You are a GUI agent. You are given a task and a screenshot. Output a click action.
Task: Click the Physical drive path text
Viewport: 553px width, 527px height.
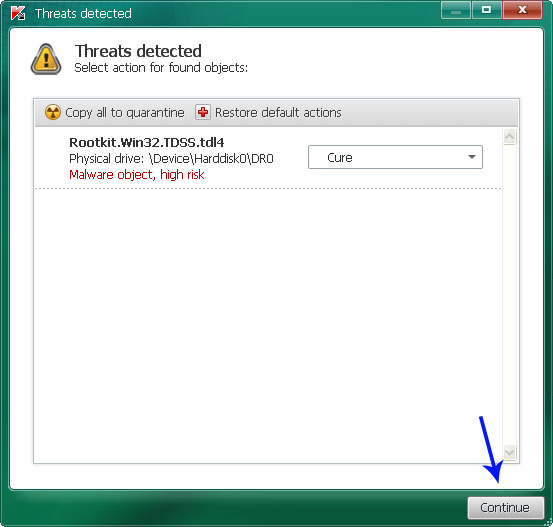pos(171,159)
